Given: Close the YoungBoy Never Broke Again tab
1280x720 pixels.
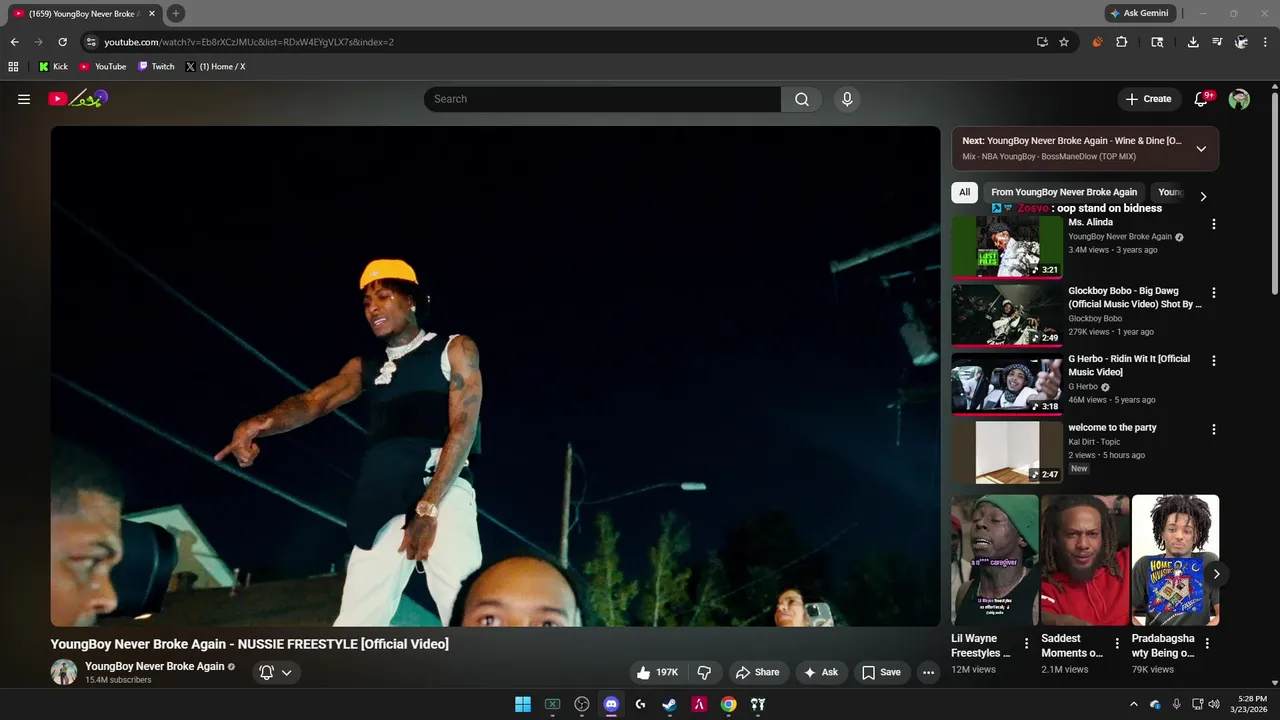Looking at the screenshot, I should pyautogui.click(x=152, y=14).
